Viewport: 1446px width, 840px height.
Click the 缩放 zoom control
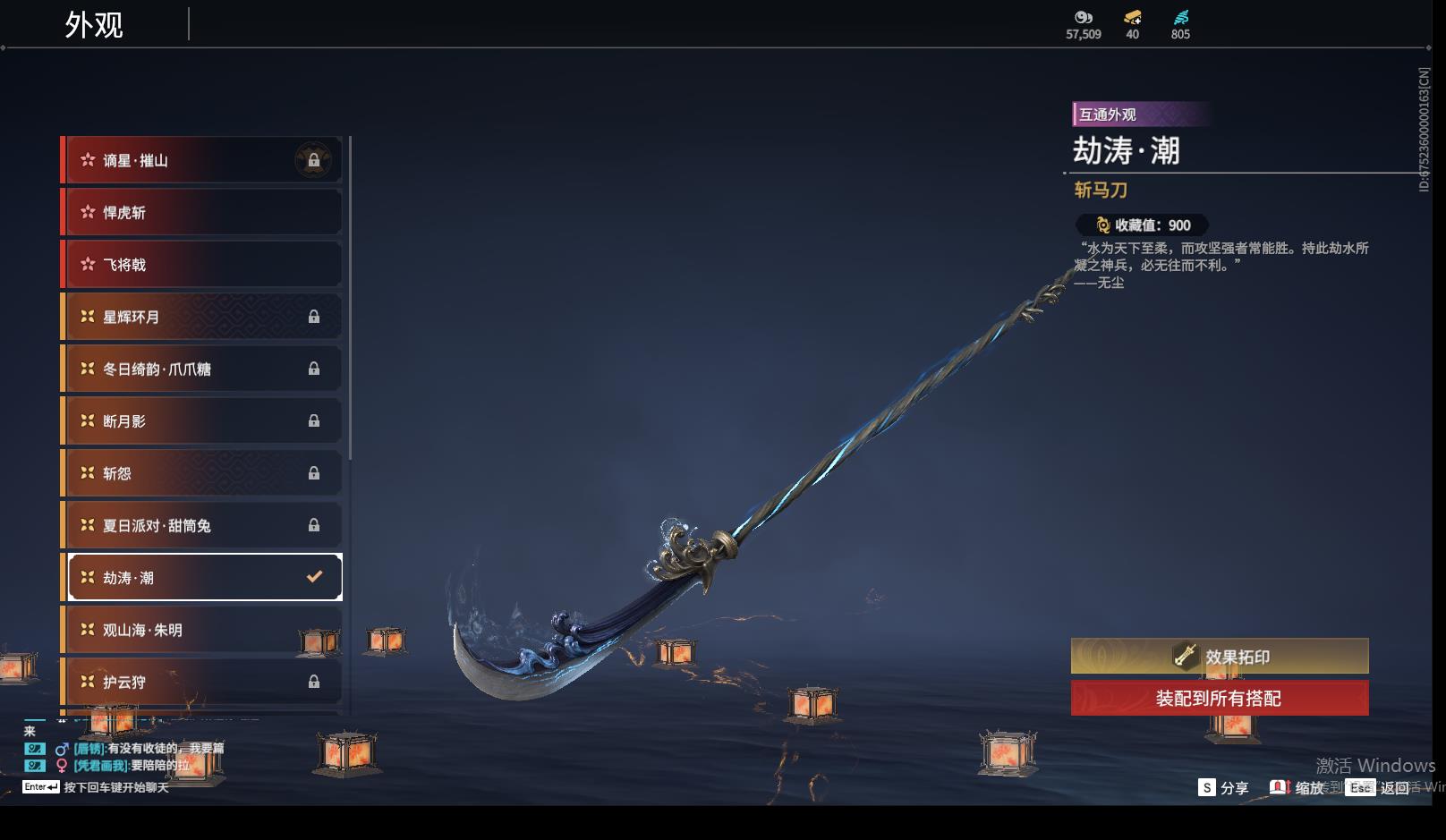pos(1297,787)
